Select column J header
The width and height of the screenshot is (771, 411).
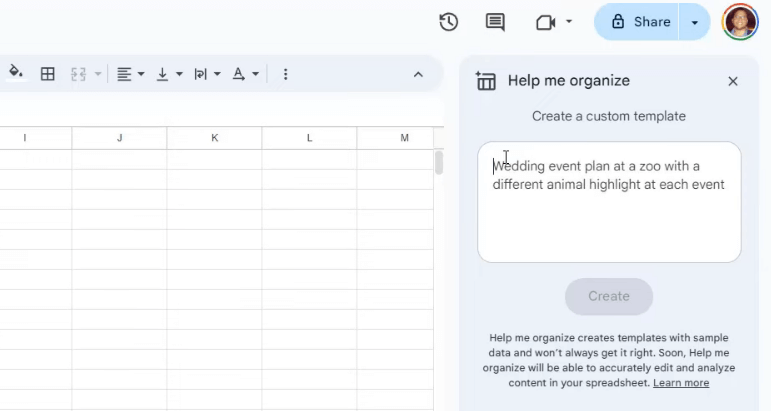pyautogui.click(x=119, y=138)
